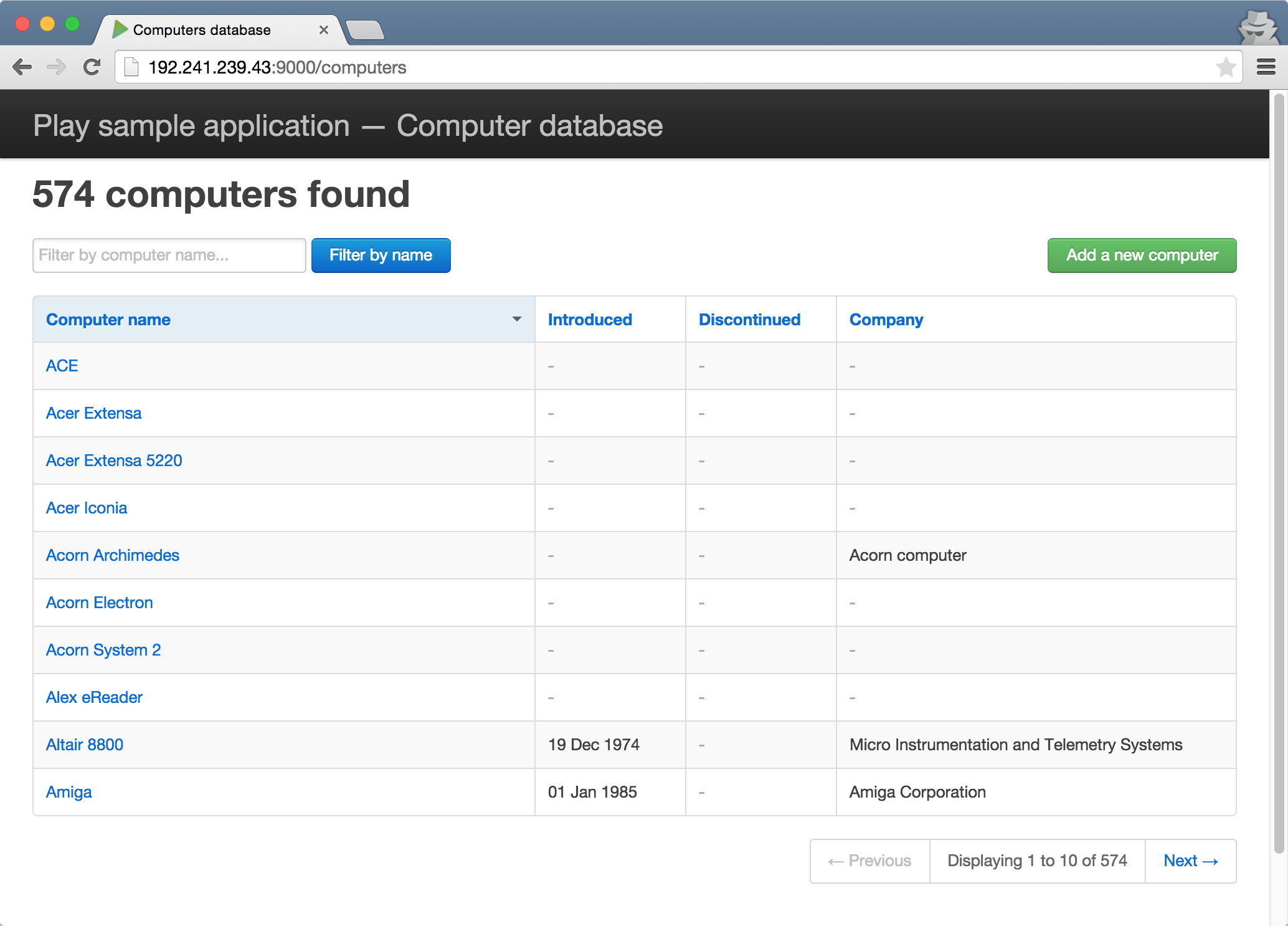The width and height of the screenshot is (1288, 926).
Task: Click the Play sample application header link
Action: 348,126
